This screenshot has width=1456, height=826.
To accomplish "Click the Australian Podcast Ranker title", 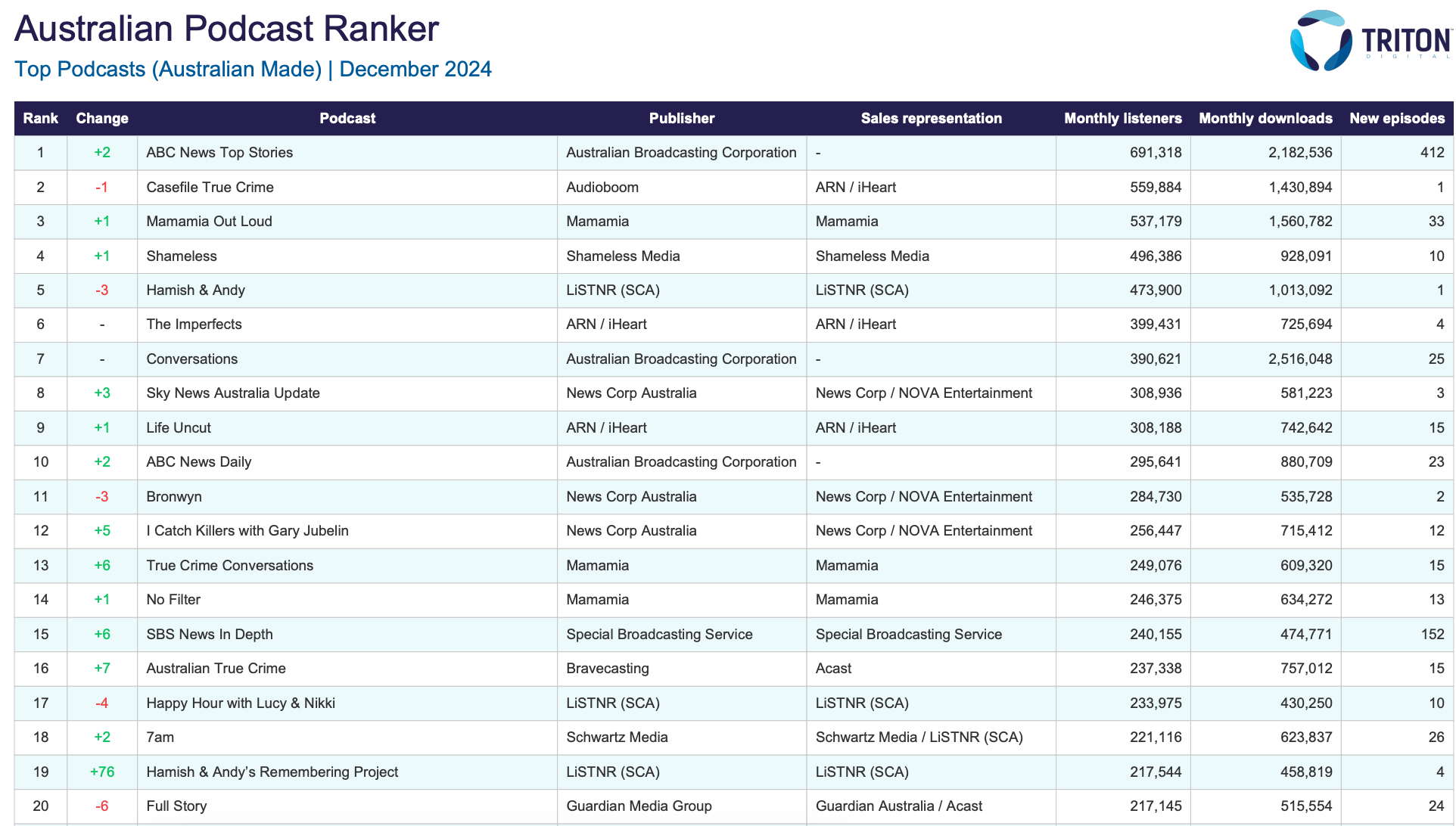I will click(226, 29).
